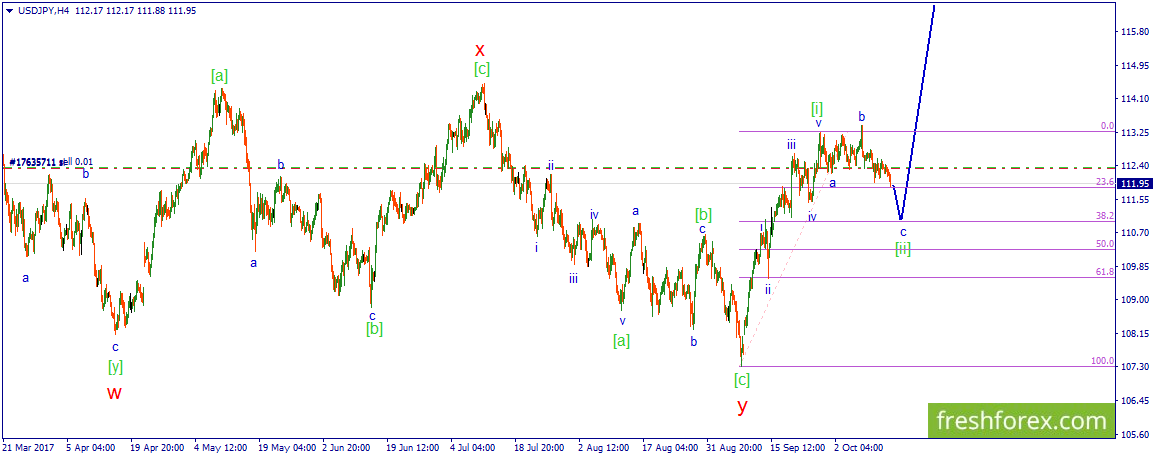Select the #17635711 sell order label
This screenshot has width=1155, height=459.
[52, 161]
